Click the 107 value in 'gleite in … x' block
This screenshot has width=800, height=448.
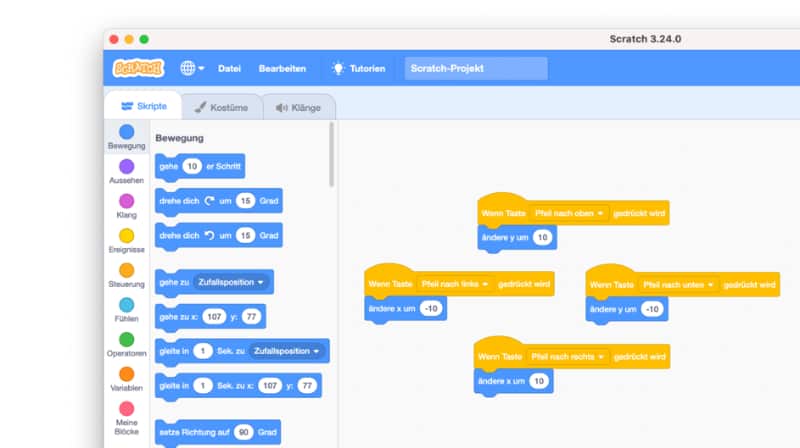point(270,386)
